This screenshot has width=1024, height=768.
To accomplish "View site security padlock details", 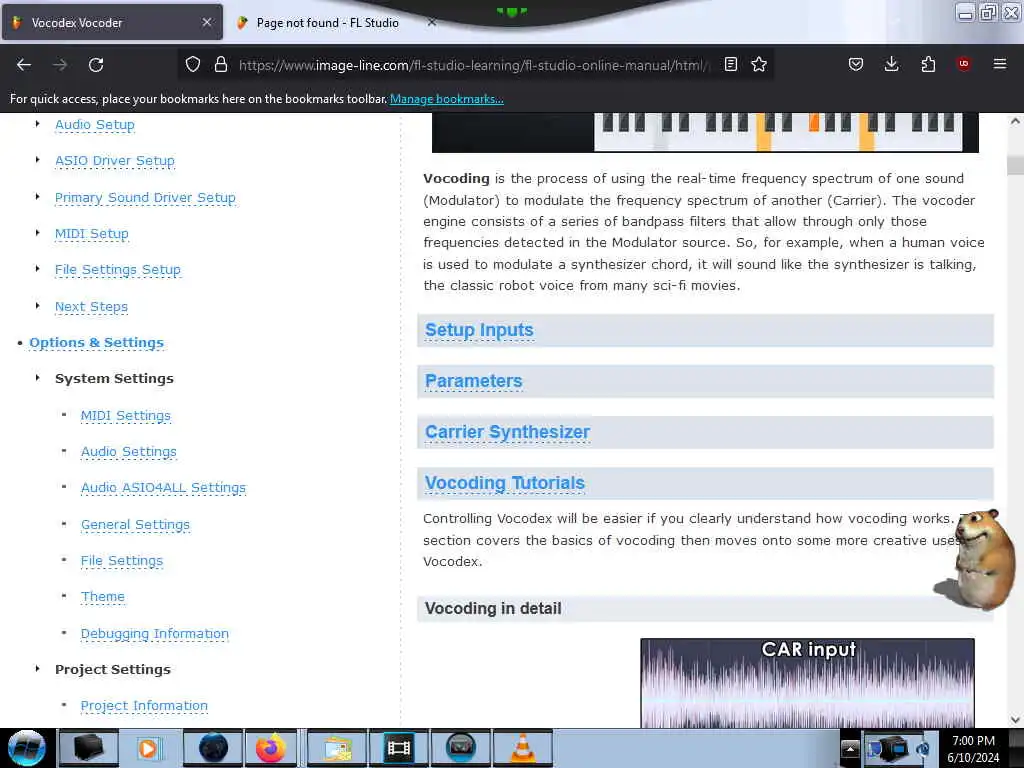I will pyautogui.click(x=221, y=65).
